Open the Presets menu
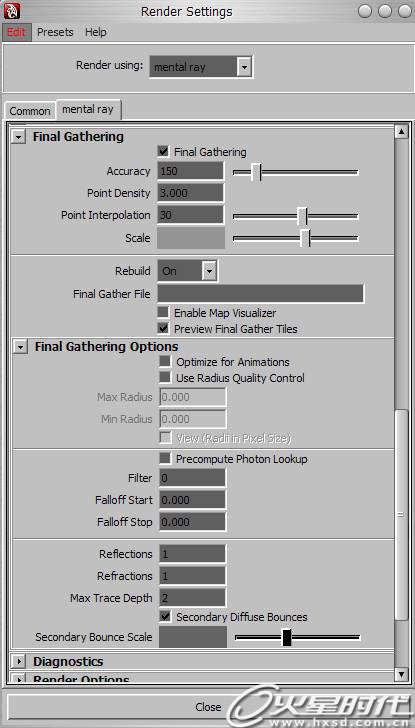Screen dimensions: 415x728 pos(55,32)
